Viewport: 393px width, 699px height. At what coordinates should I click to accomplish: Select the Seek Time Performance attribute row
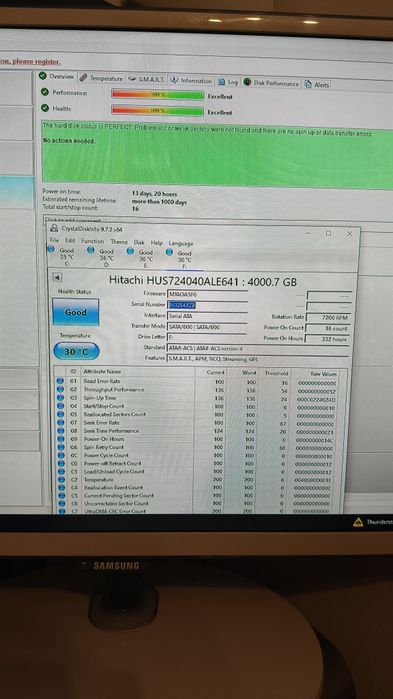coord(200,431)
